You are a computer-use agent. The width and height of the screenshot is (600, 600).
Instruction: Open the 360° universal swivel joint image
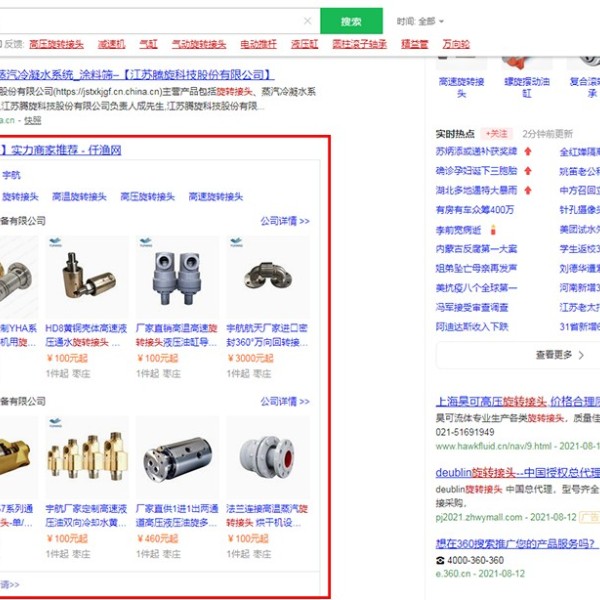click(268, 276)
